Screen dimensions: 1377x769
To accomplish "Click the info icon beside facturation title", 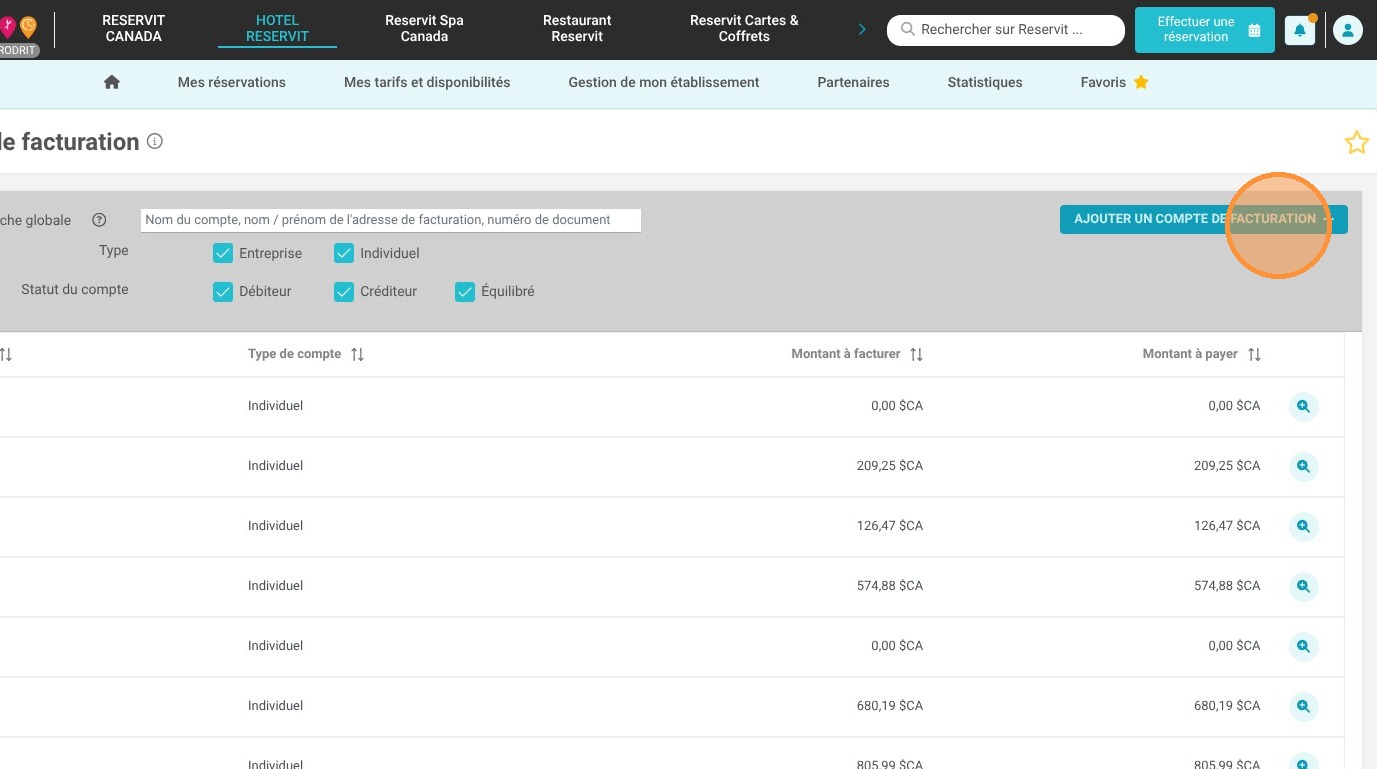I will pyautogui.click(x=155, y=142).
